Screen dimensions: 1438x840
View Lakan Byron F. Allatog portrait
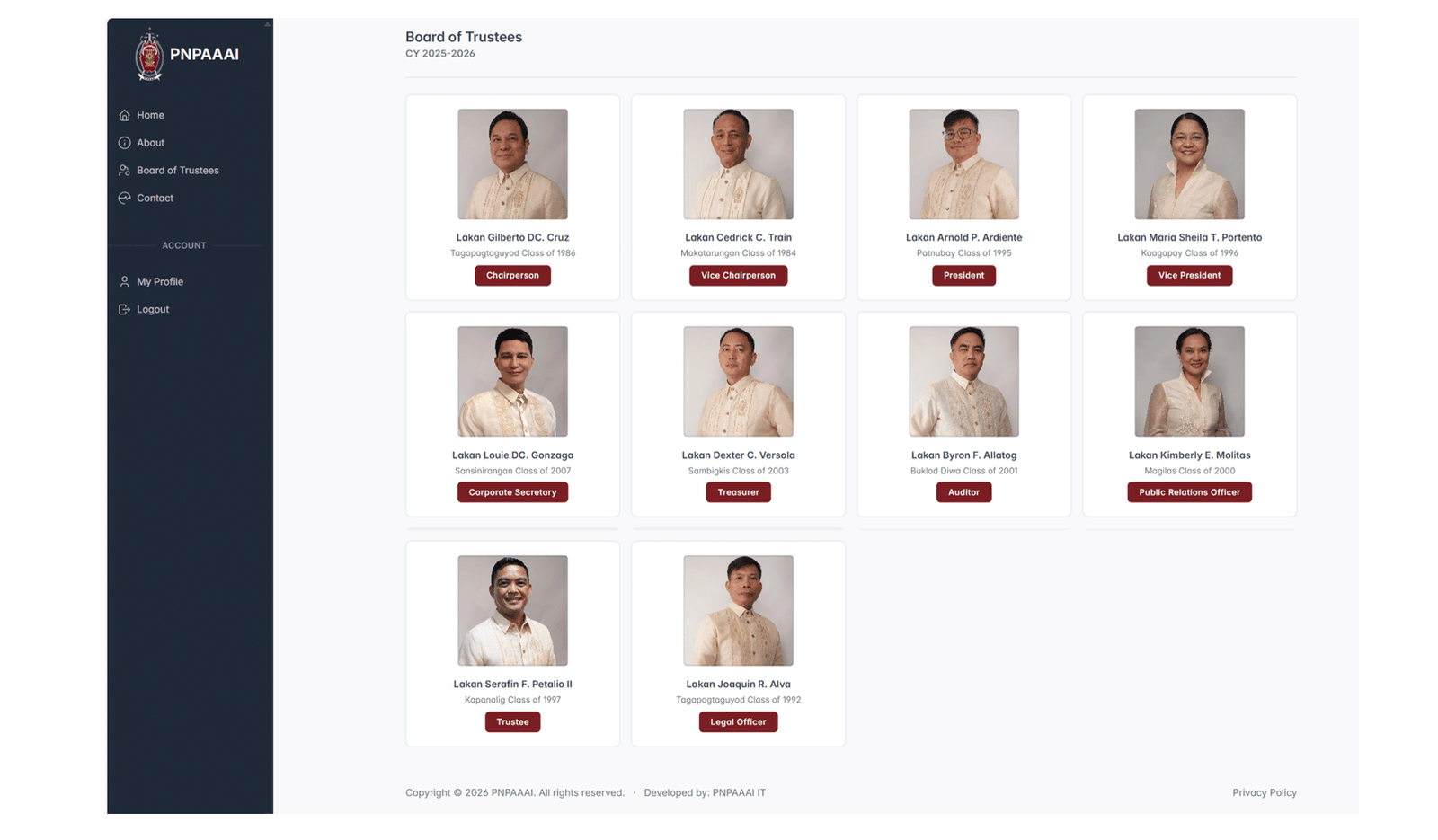coord(963,381)
